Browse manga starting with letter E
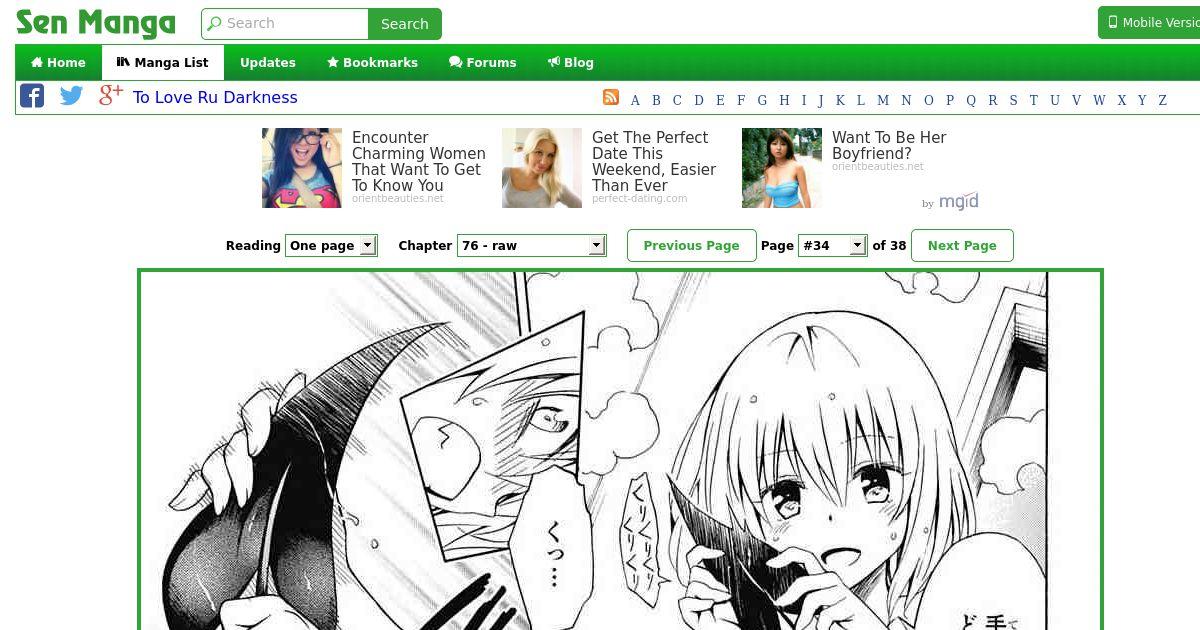This screenshot has height=630, width=1200. (x=720, y=100)
